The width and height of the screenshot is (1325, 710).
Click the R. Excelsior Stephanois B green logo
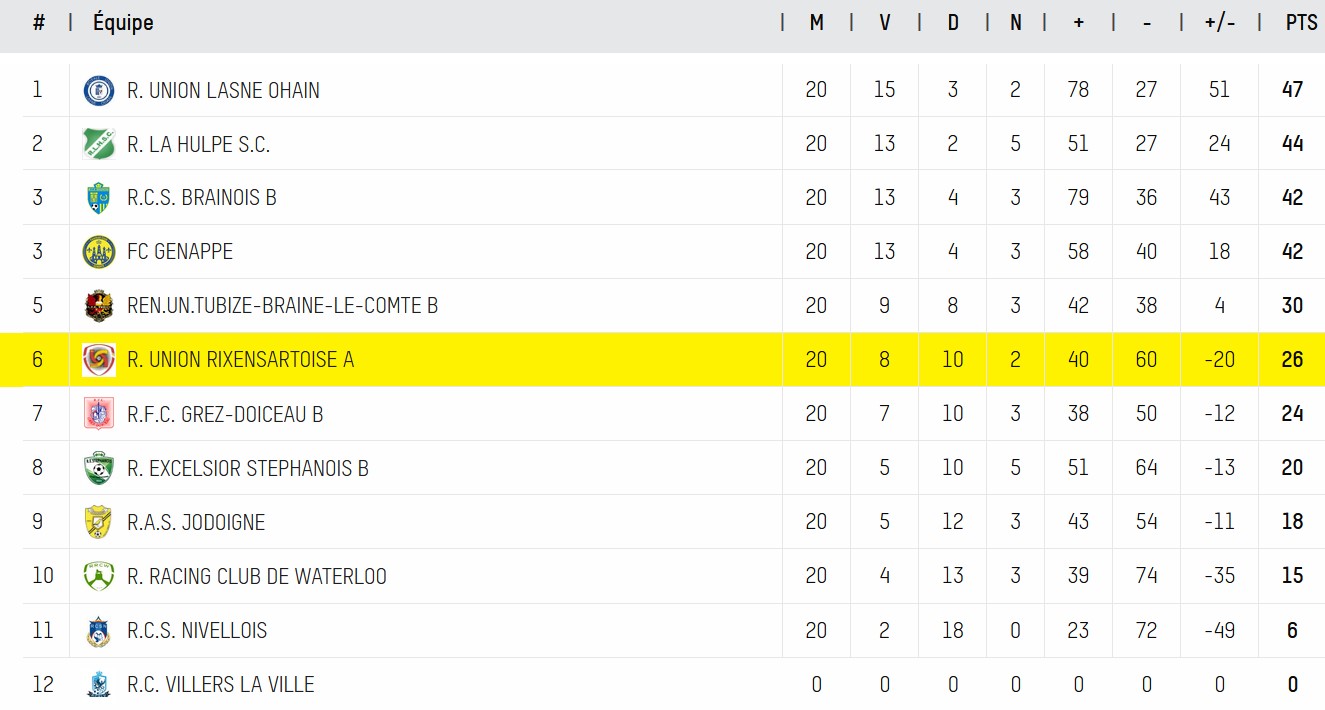coord(98,468)
